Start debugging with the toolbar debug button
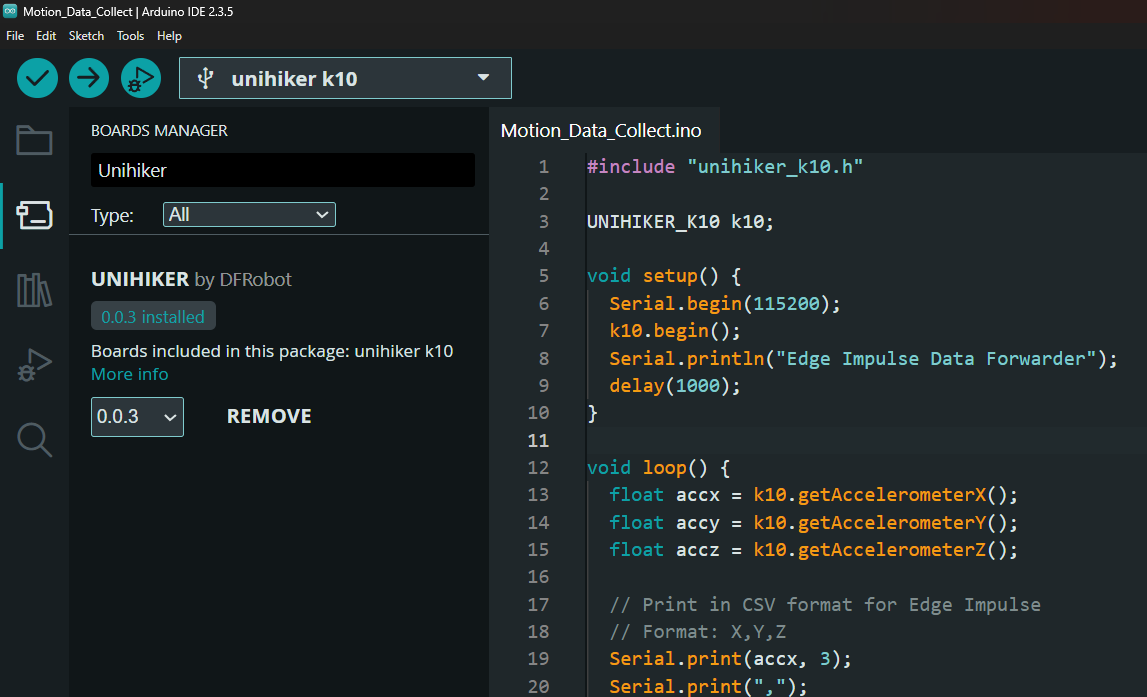1147x697 pixels. pos(140,78)
